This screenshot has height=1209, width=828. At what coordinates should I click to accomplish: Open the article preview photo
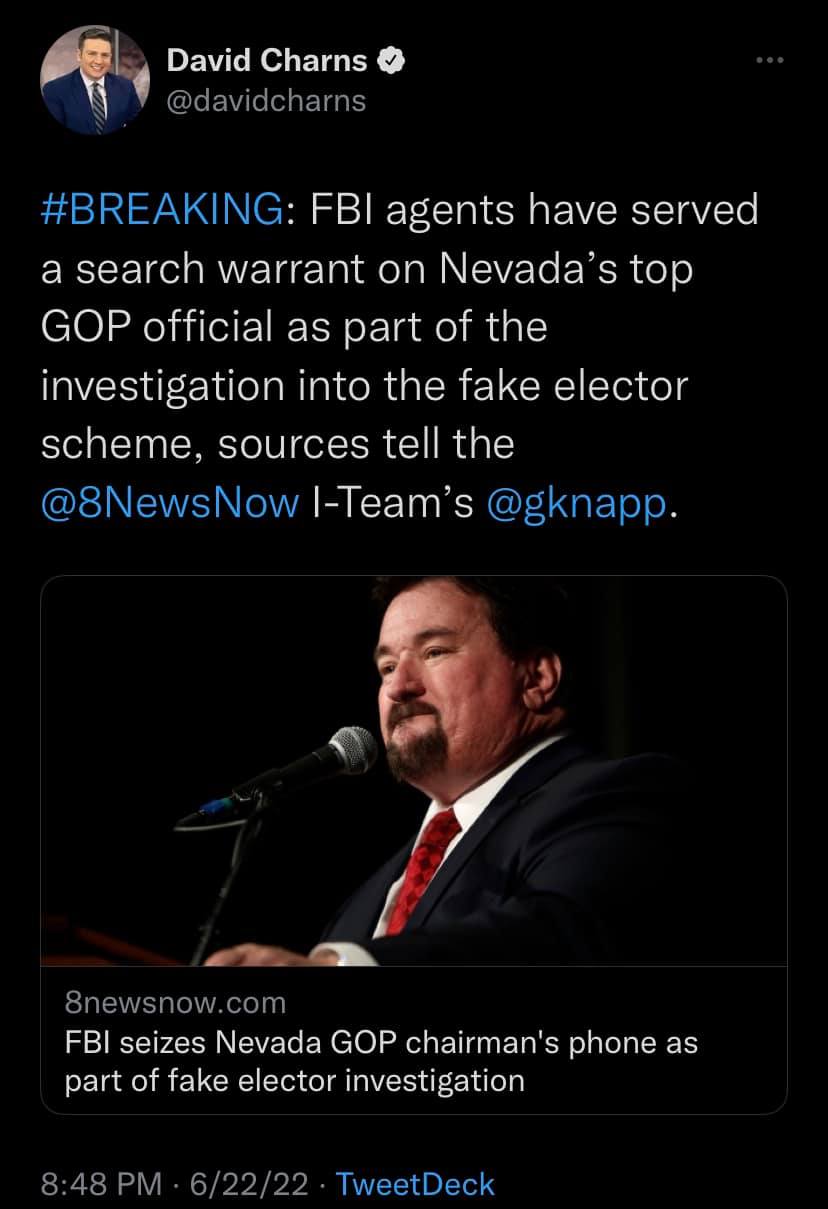pyautogui.click(x=413, y=770)
